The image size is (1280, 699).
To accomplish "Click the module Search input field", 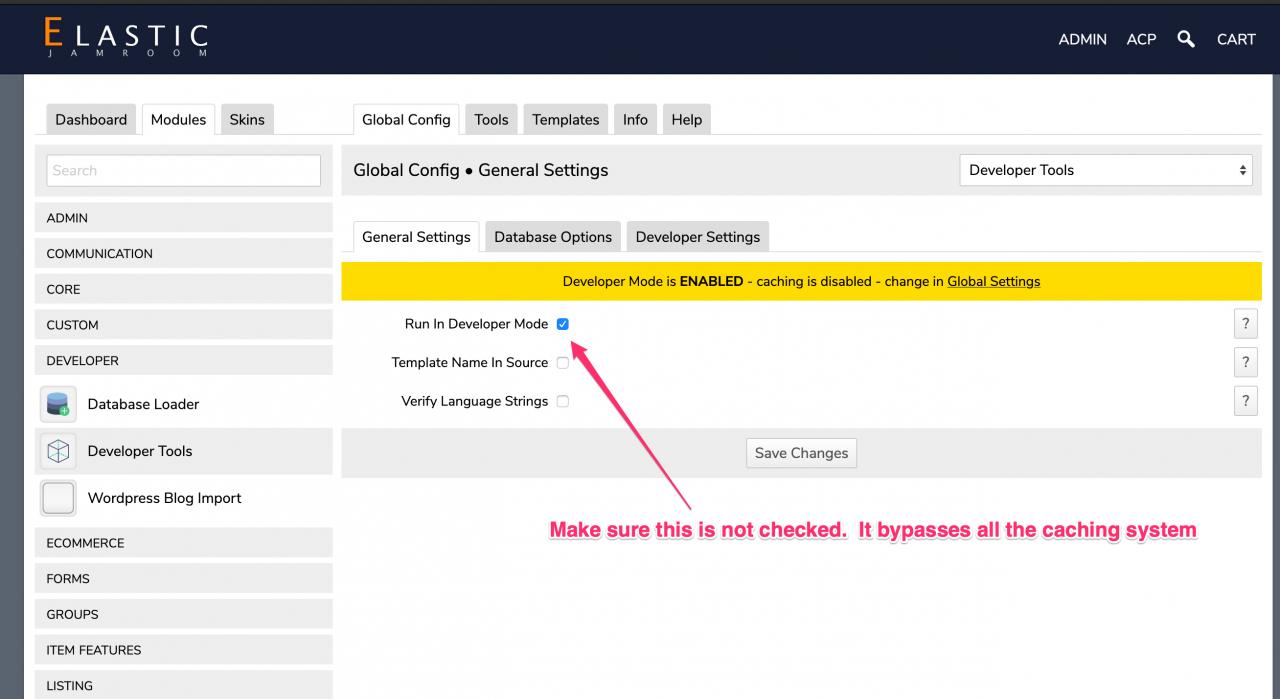I will [x=184, y=170].
